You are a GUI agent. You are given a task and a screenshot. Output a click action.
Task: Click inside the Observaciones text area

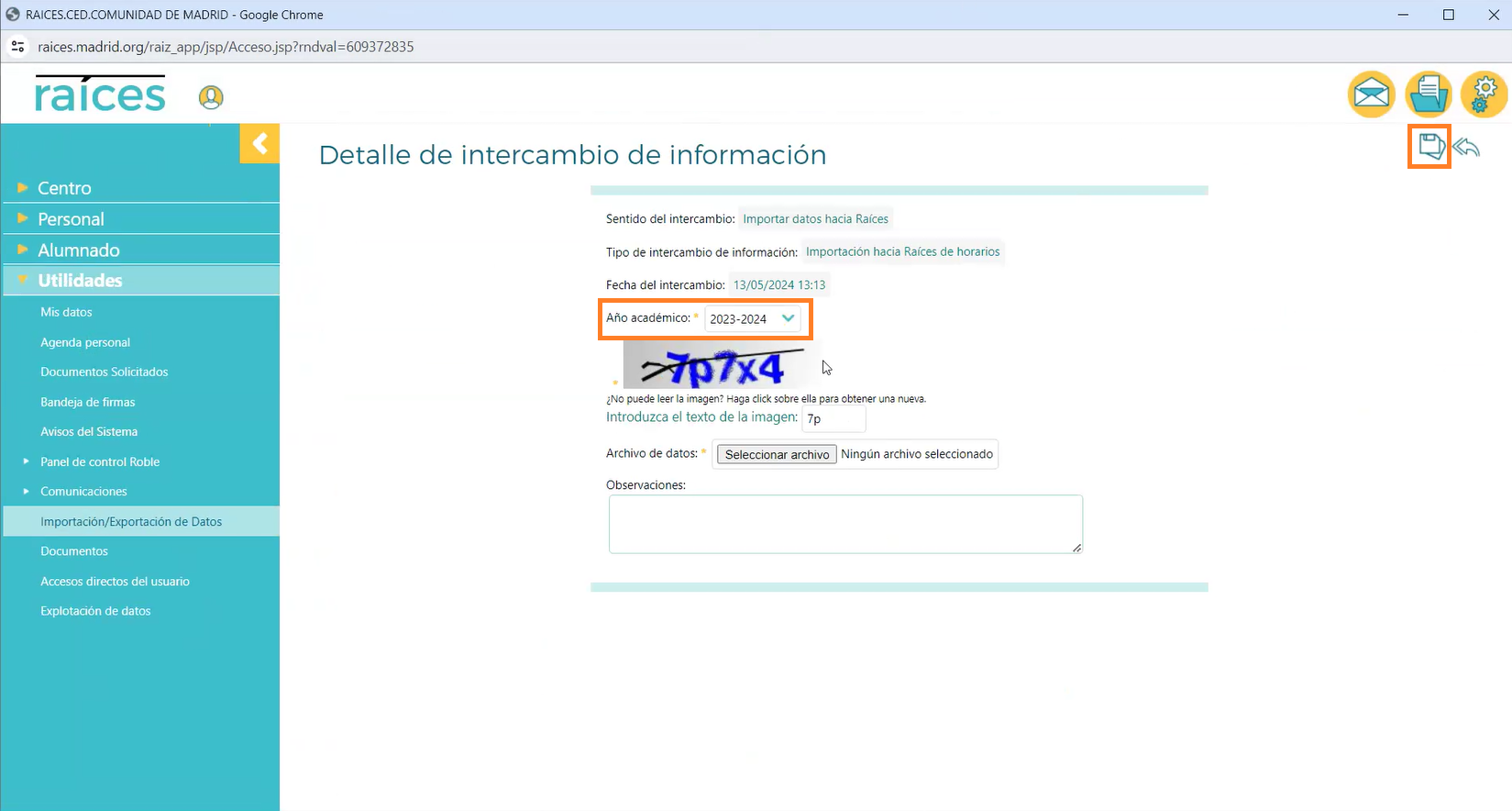point(845,524)
